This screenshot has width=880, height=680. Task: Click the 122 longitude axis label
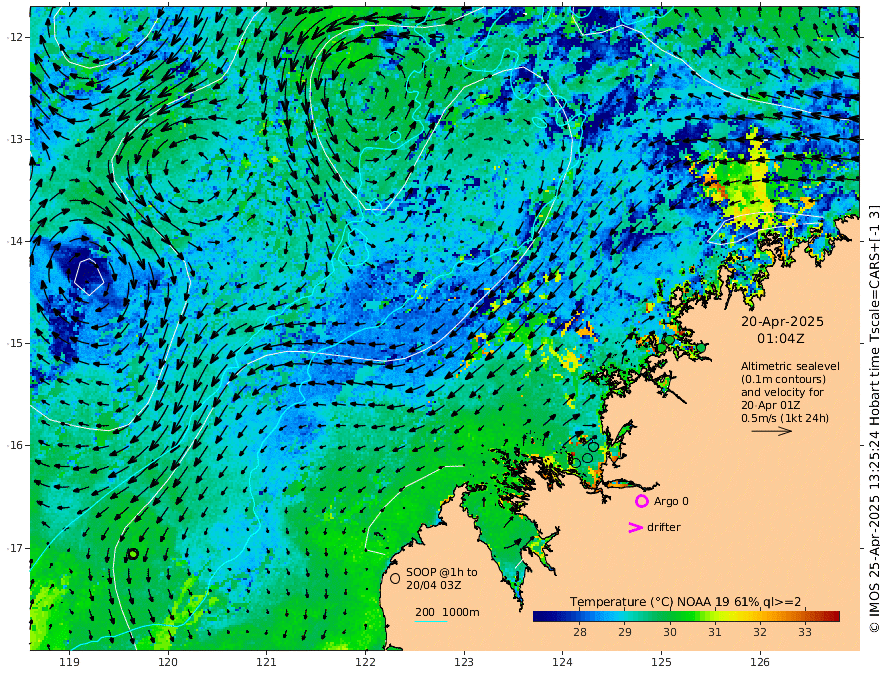[x=365, y=663]
